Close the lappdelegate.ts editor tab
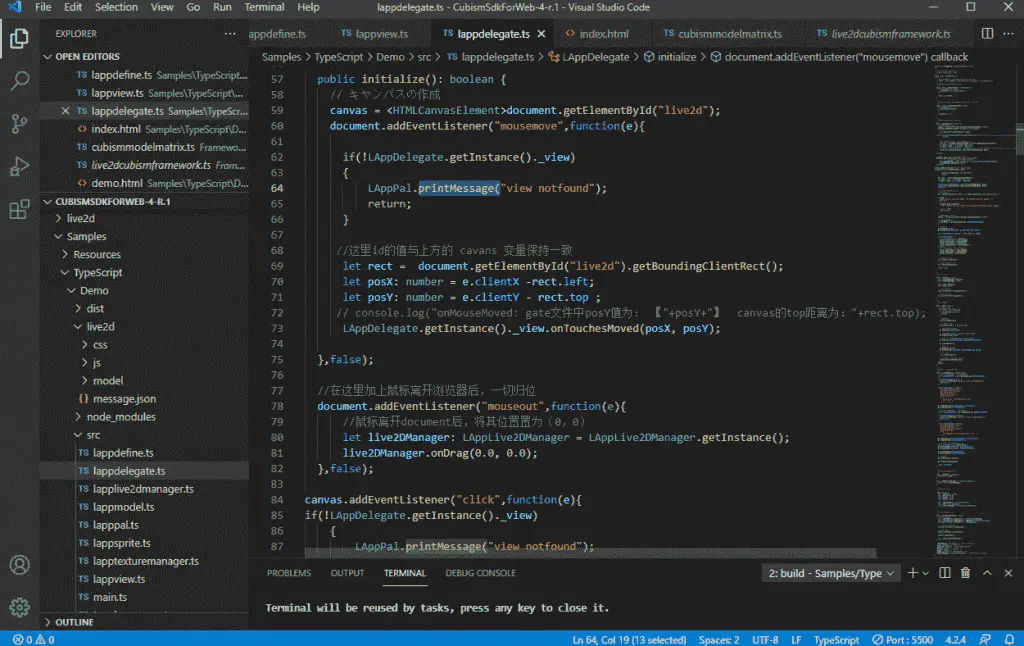The height and width of the screenshot is (646, 1024). pyautogui.click(x=541, y=34)
